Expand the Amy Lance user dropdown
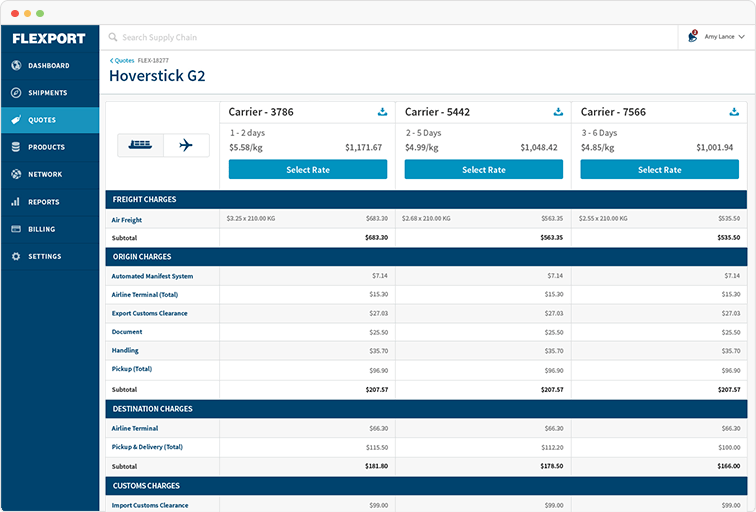This screenshot has height=512, width=756. pyautogui.click(x=725, y=37)
